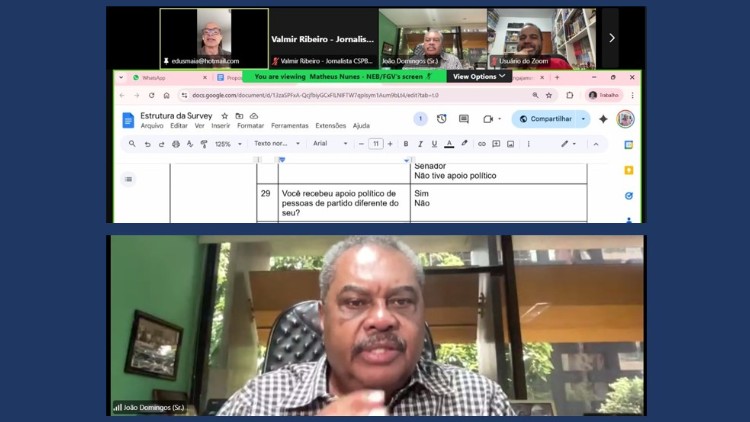The height and width of the screenshot is (422, 750).
Task: Apply bold formatting
Action: pyautogui.click(x=406, y=144)
